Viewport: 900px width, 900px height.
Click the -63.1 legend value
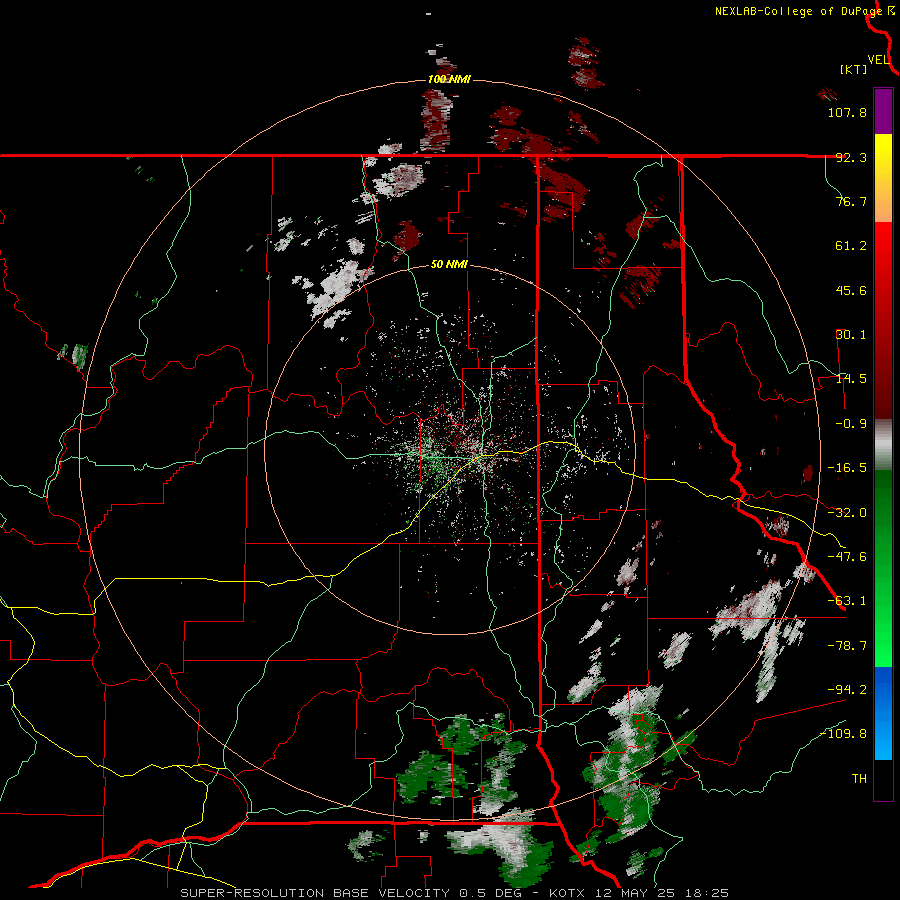pyautogui.click(x=847, y=601)
